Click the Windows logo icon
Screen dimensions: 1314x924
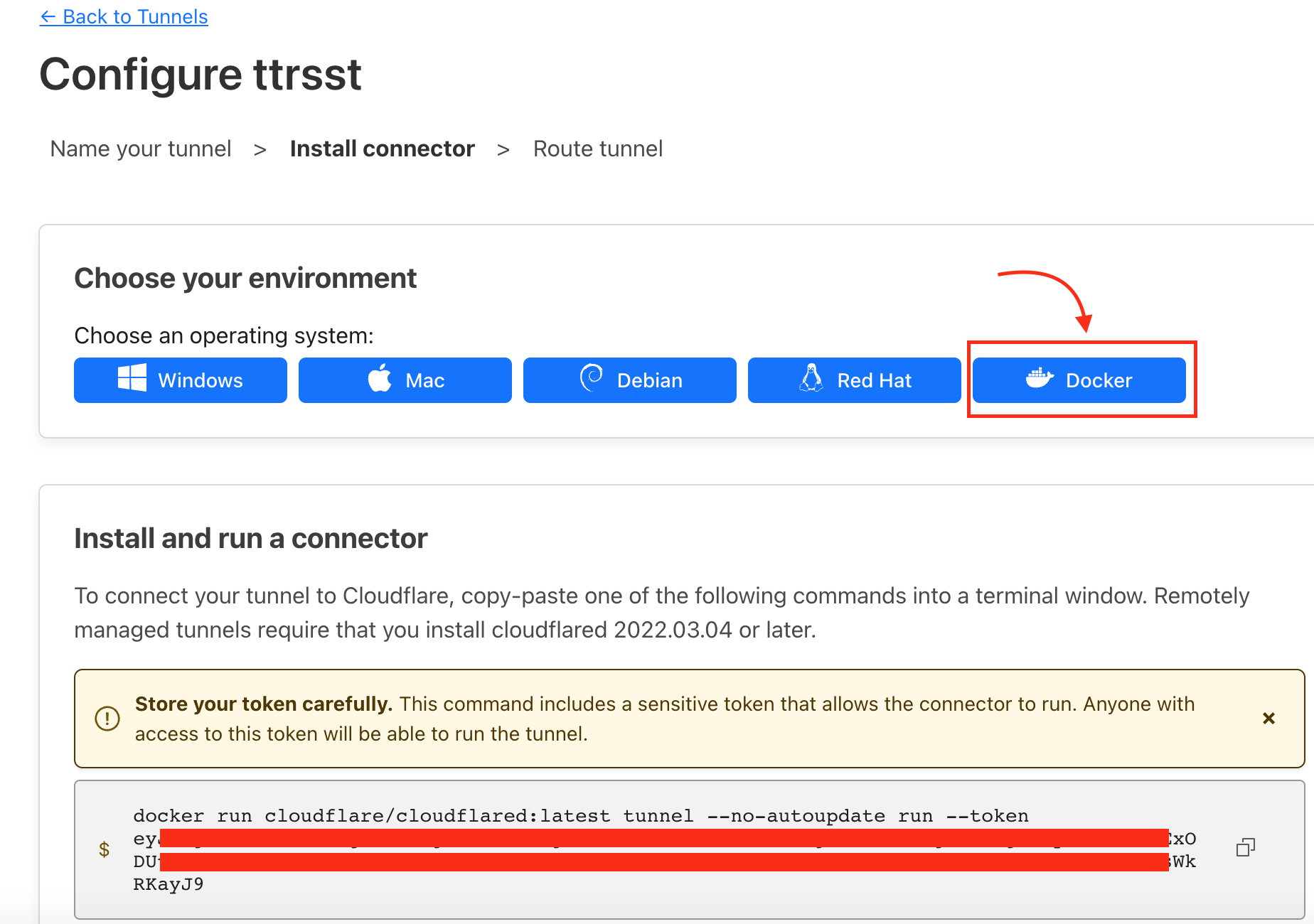(132, 378)
